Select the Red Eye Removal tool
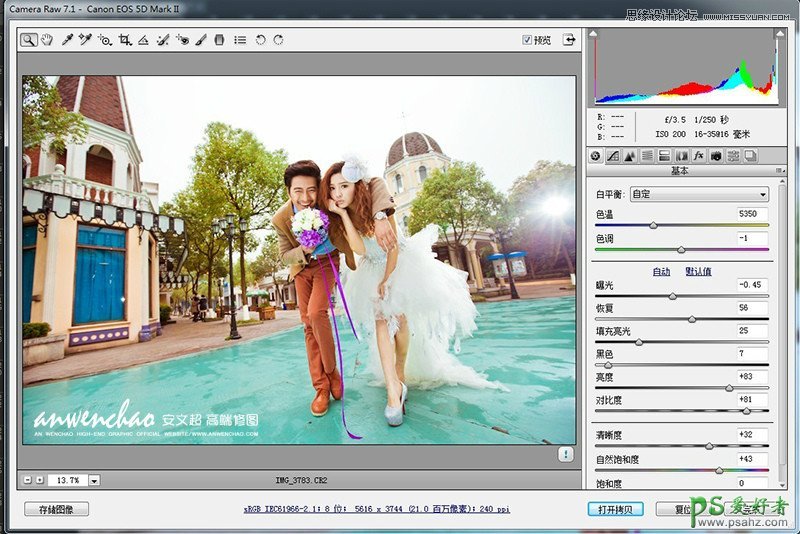The height and width of the screenshot is (534, 800). pos(182,40)
